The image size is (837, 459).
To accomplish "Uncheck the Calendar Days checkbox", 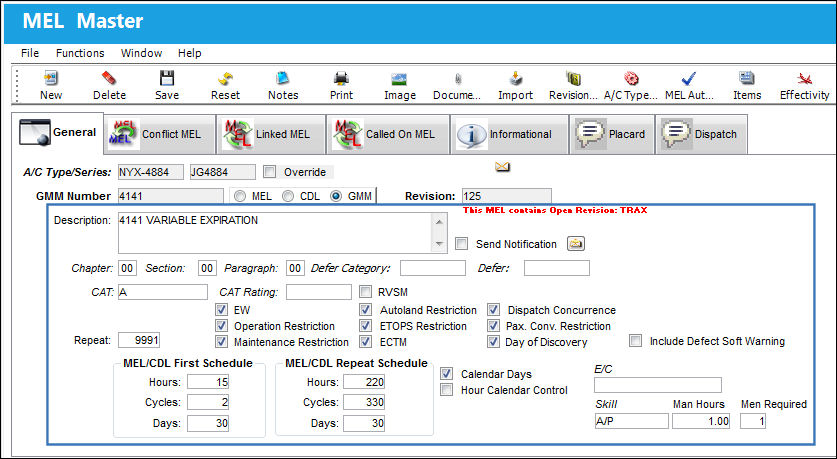I will tap(447, 374).
